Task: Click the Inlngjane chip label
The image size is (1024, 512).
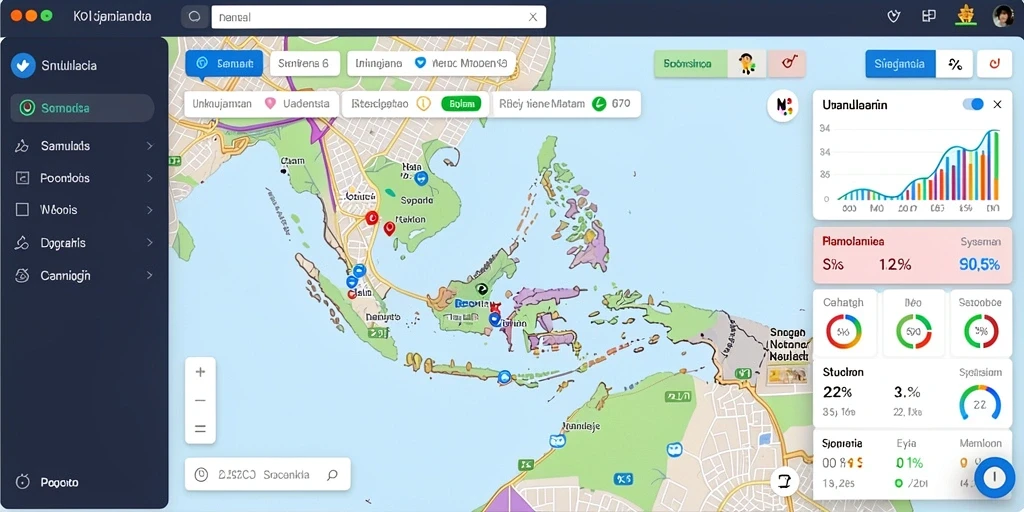Action: coord(378,63)
